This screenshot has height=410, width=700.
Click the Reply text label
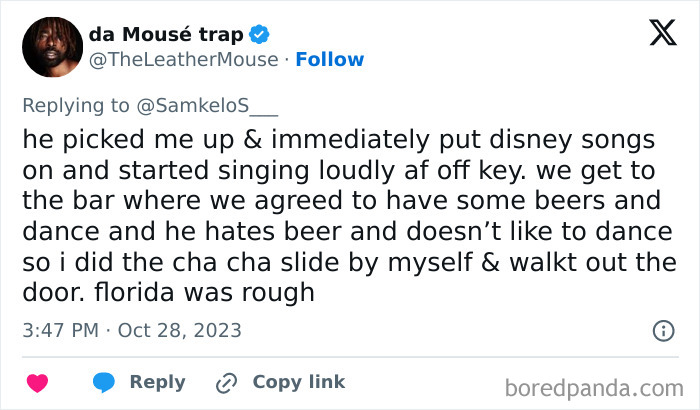tap(158, 382)
